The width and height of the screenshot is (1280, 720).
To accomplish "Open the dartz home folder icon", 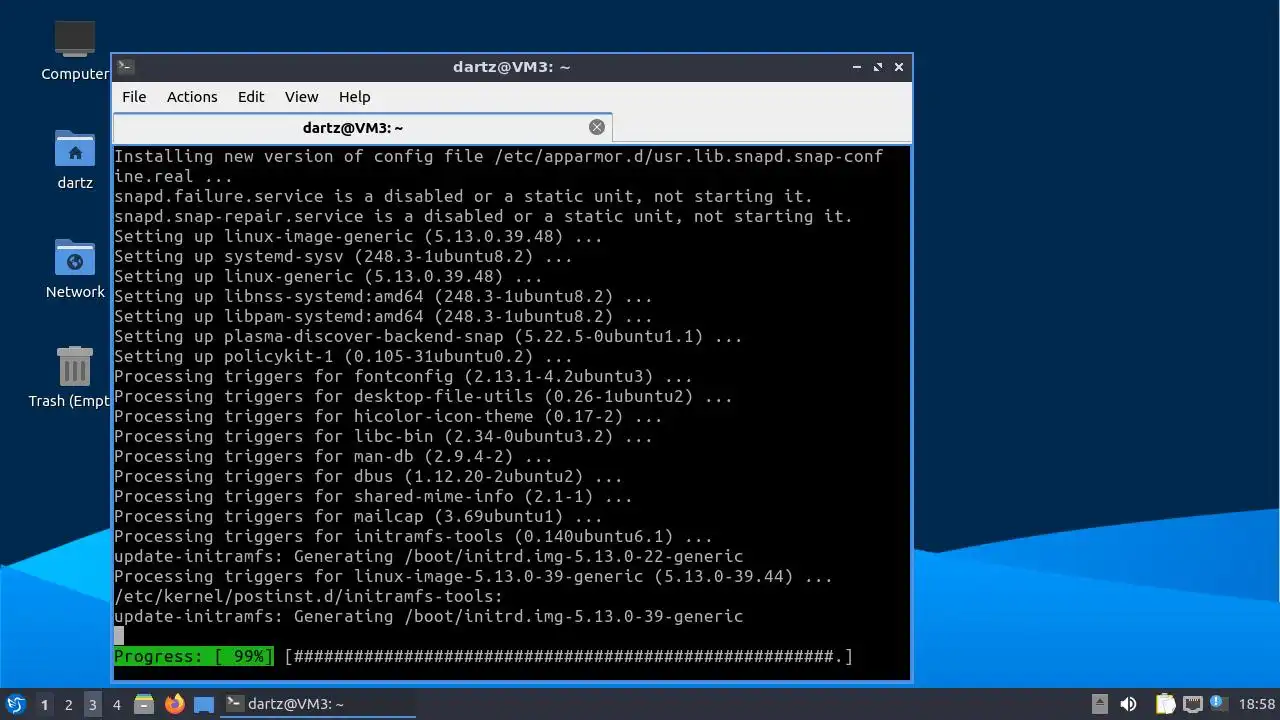I will click(75, 150).
